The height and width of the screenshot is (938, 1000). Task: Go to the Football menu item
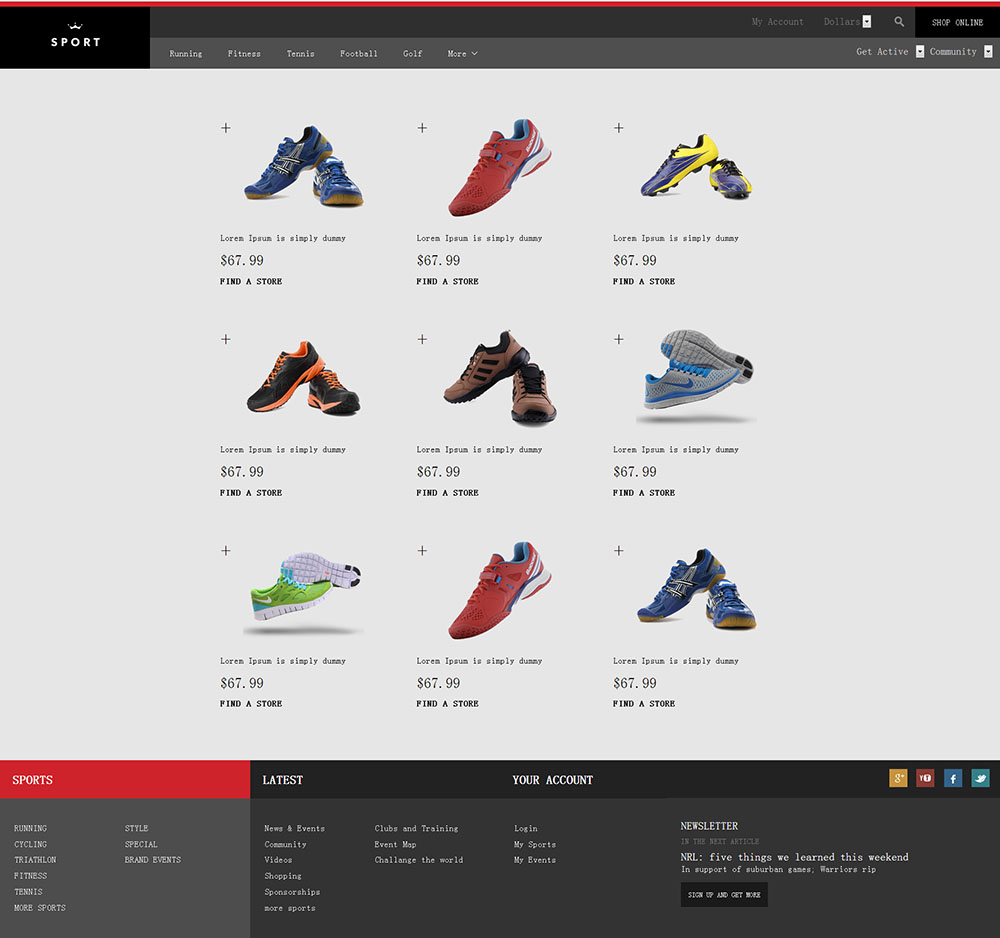(x=358, y=54)
